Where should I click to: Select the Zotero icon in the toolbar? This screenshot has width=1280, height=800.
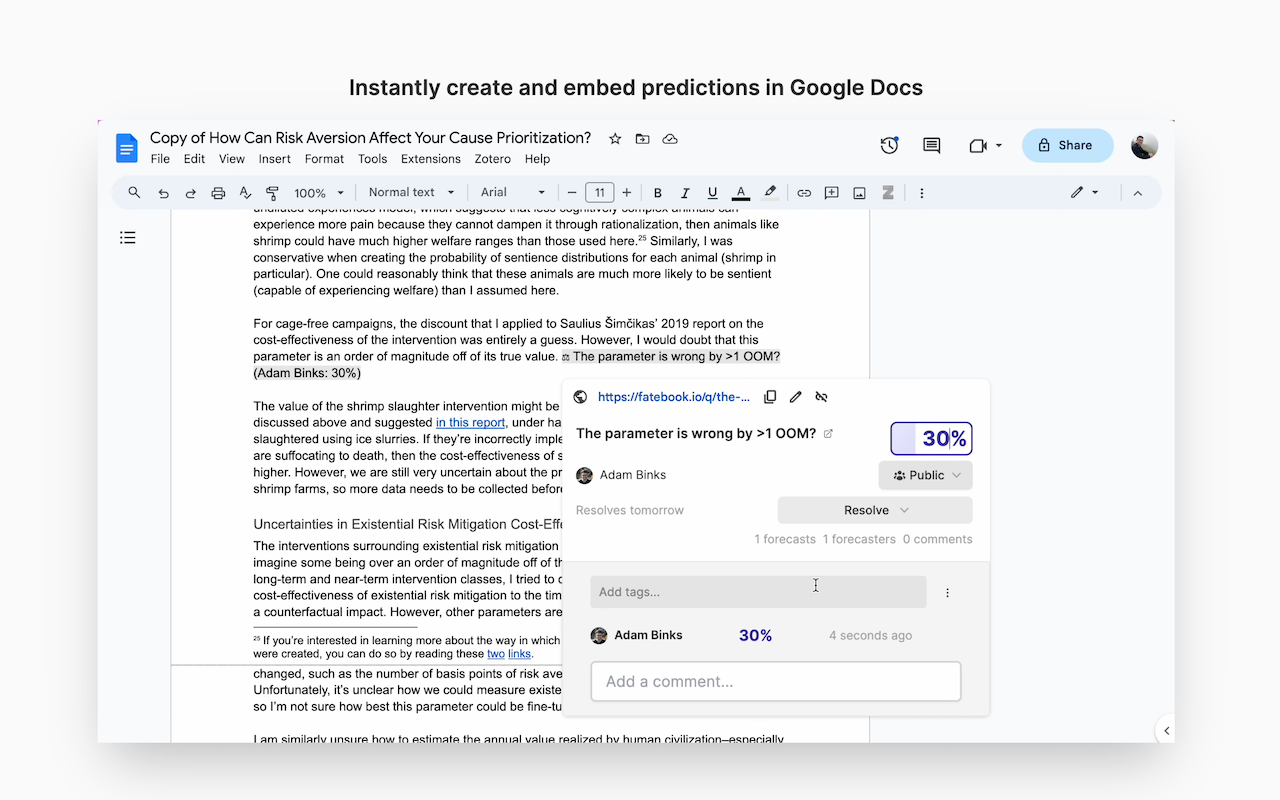(x=888, y=192)
